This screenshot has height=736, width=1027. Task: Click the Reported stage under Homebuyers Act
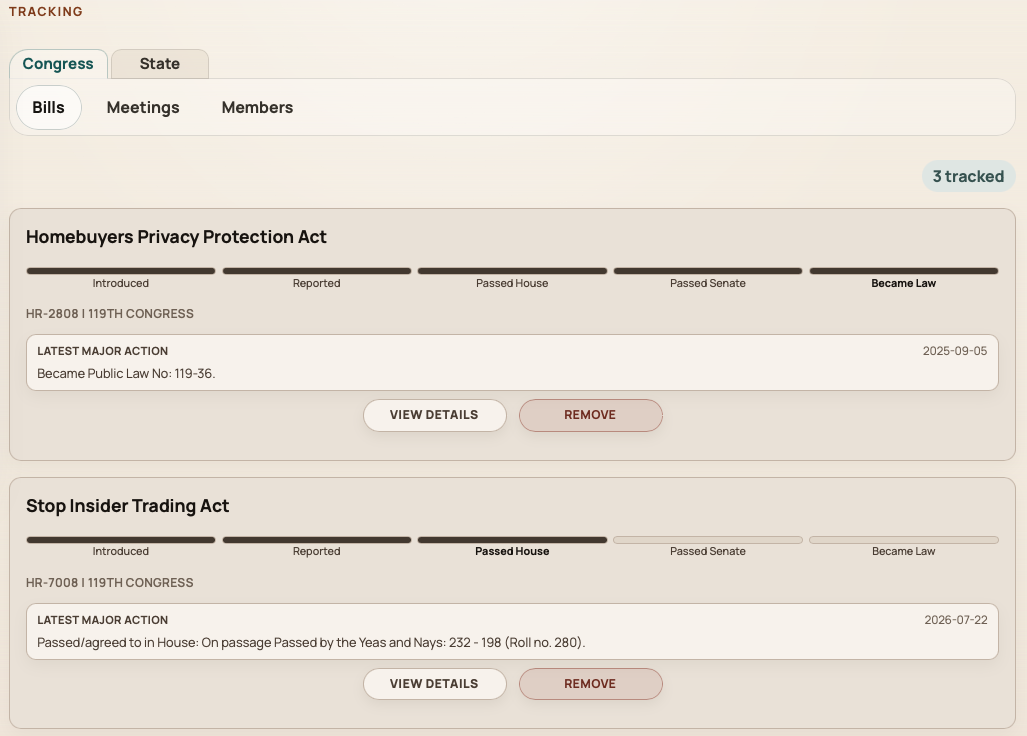(x=316, y=278)
